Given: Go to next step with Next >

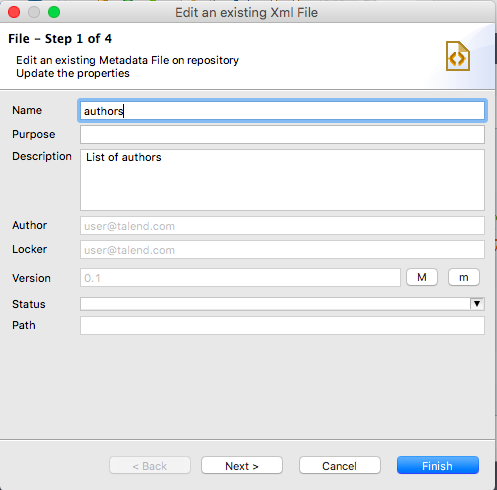Looking at the screenshot, I should click(x=242, y=465).
